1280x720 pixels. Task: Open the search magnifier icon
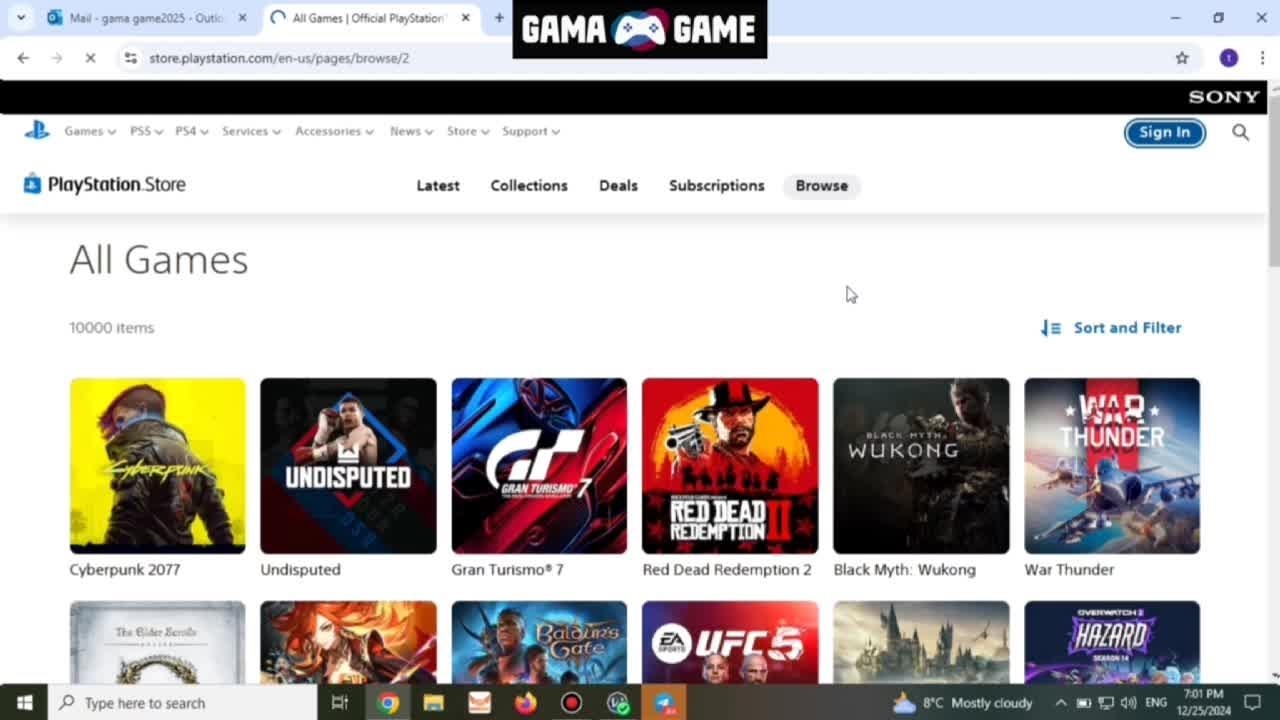[x=1240, y=132]
